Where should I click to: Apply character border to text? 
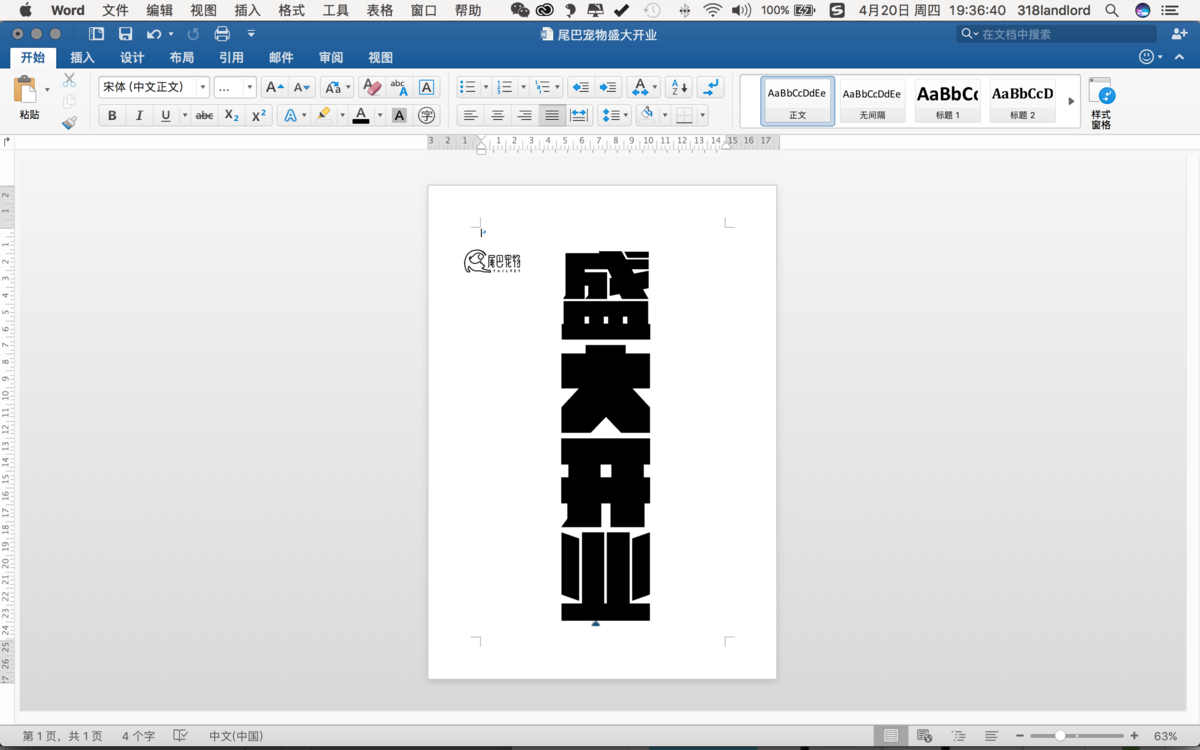(426, 88)
